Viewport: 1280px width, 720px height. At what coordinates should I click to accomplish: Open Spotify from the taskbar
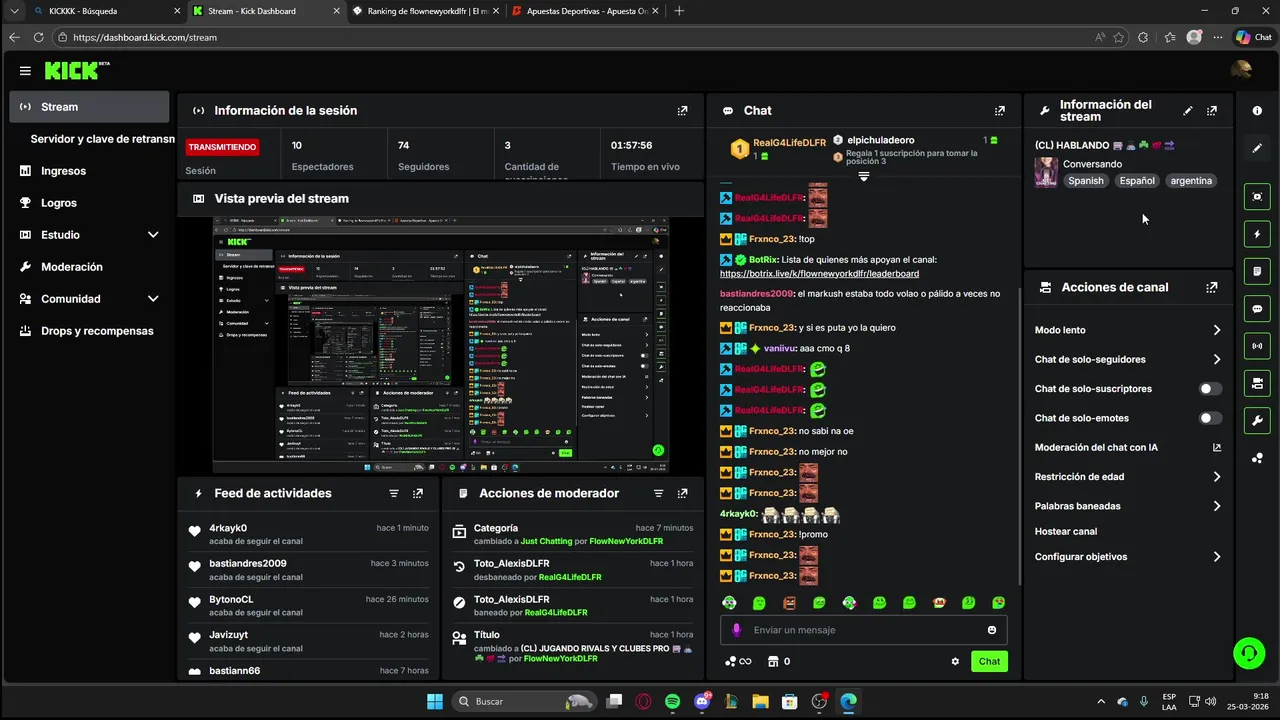[672, 701]
